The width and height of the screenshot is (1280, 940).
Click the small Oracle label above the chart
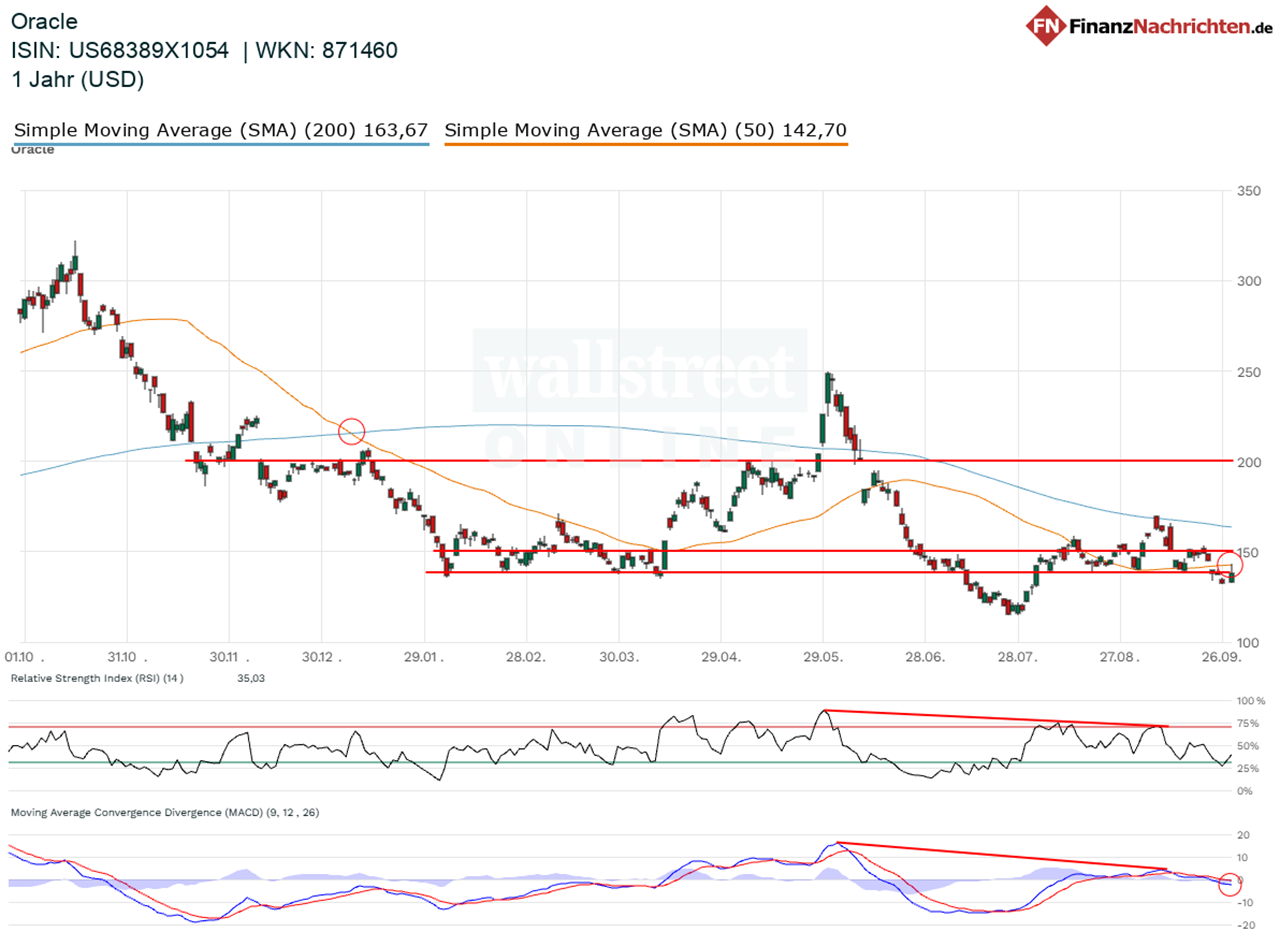pos(32,150)
